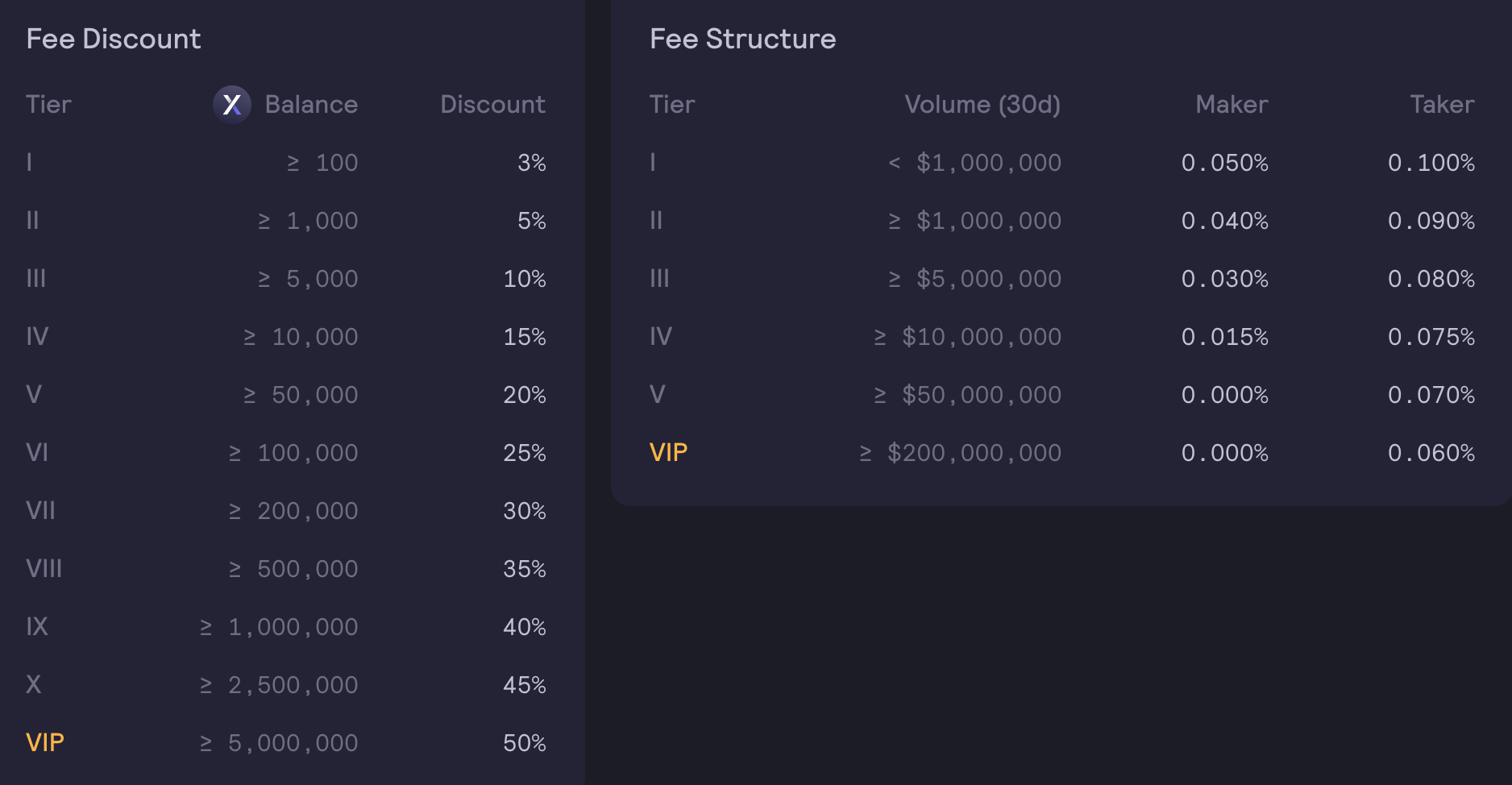The width and height of the screenshot is (1512, 785).
Task: Click the 0.060% taker fee
Action: click(x=1431, y=452)
